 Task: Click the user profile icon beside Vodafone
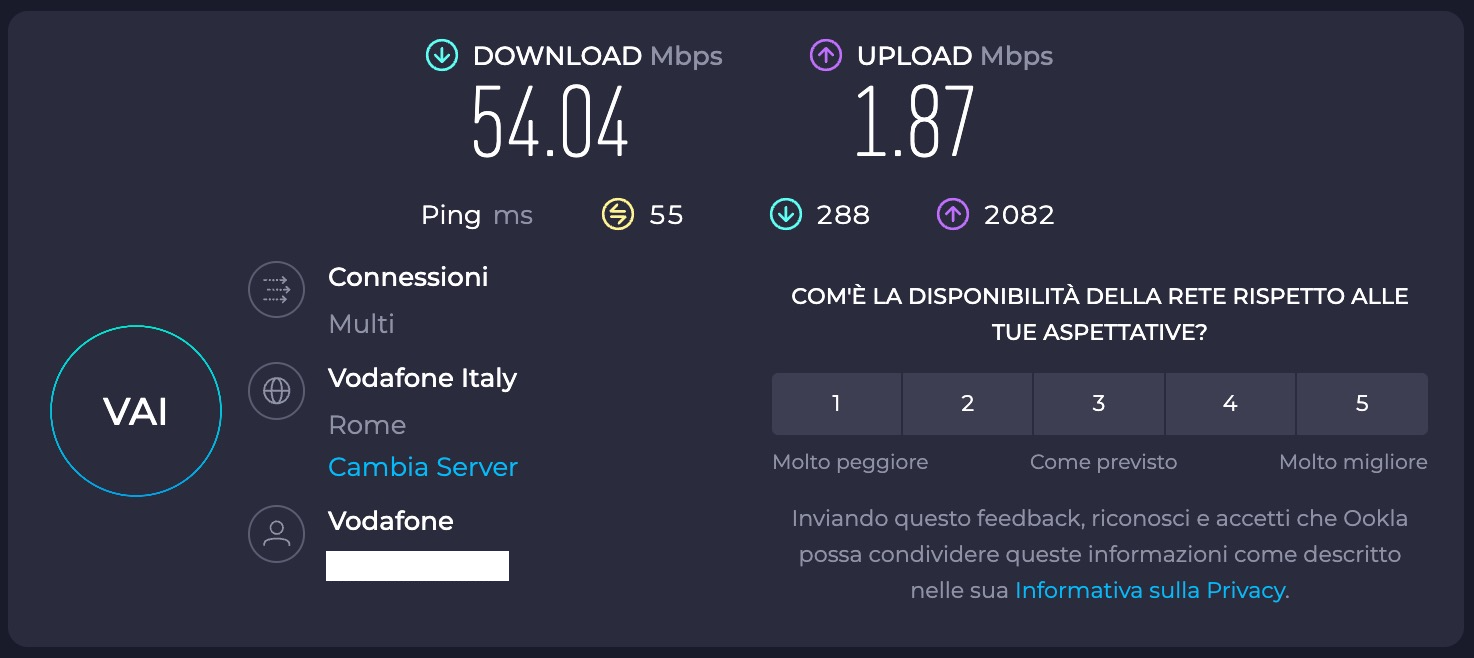276,533
